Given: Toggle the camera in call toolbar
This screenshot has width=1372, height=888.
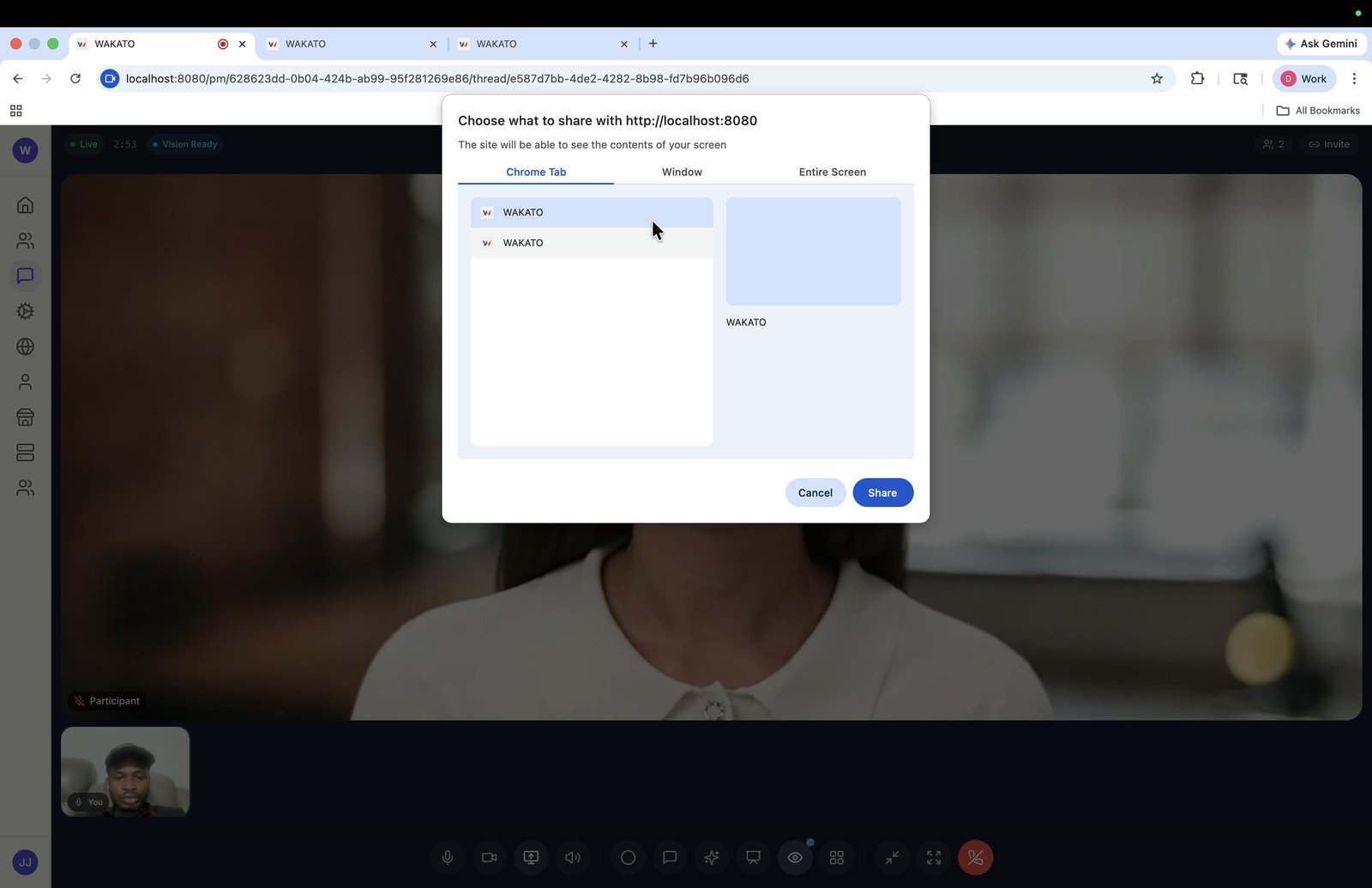Looking at the screenshot, I should pyautogui.click(x=490, y=857).
